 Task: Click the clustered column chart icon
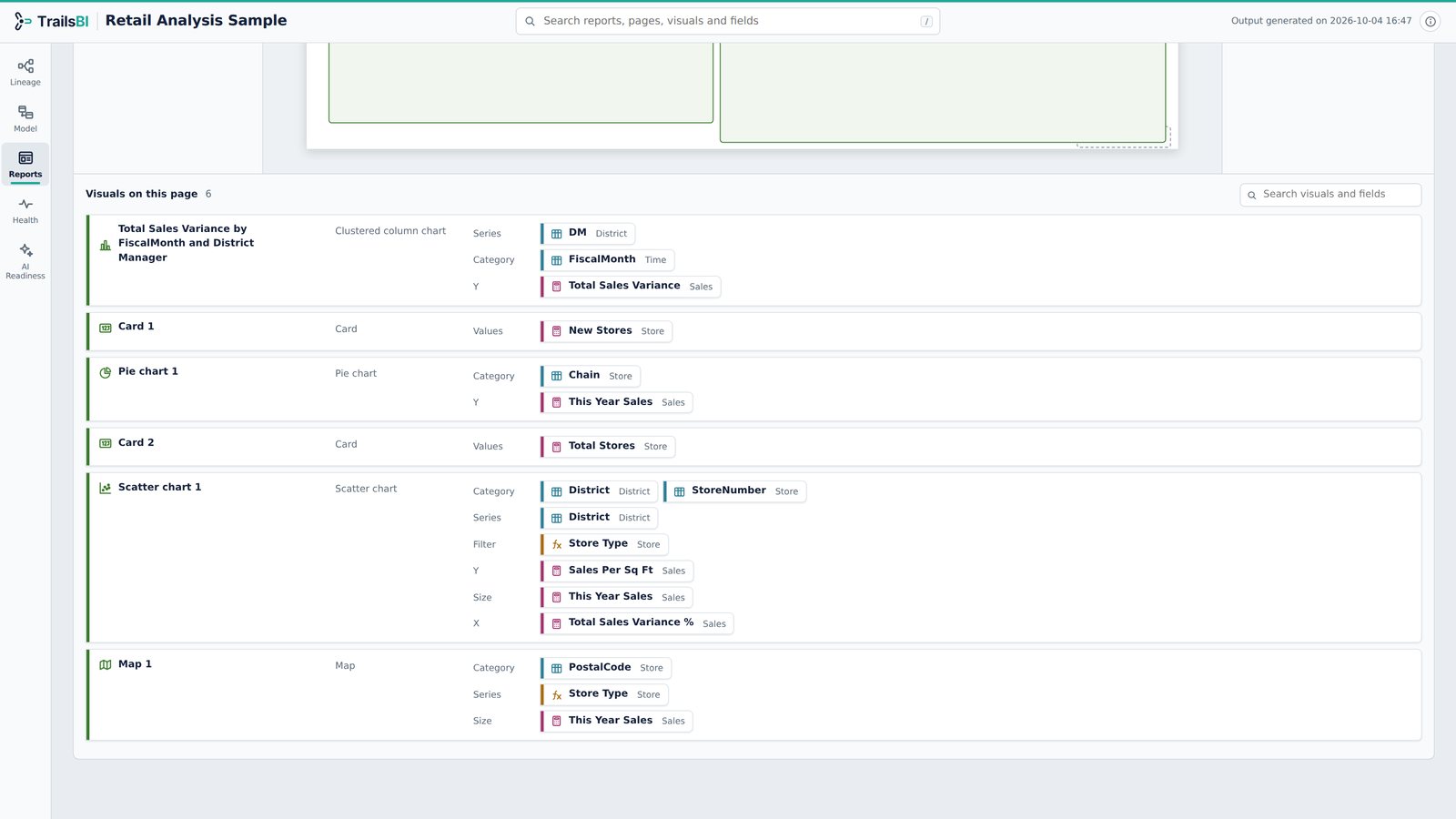click(106, 246)
